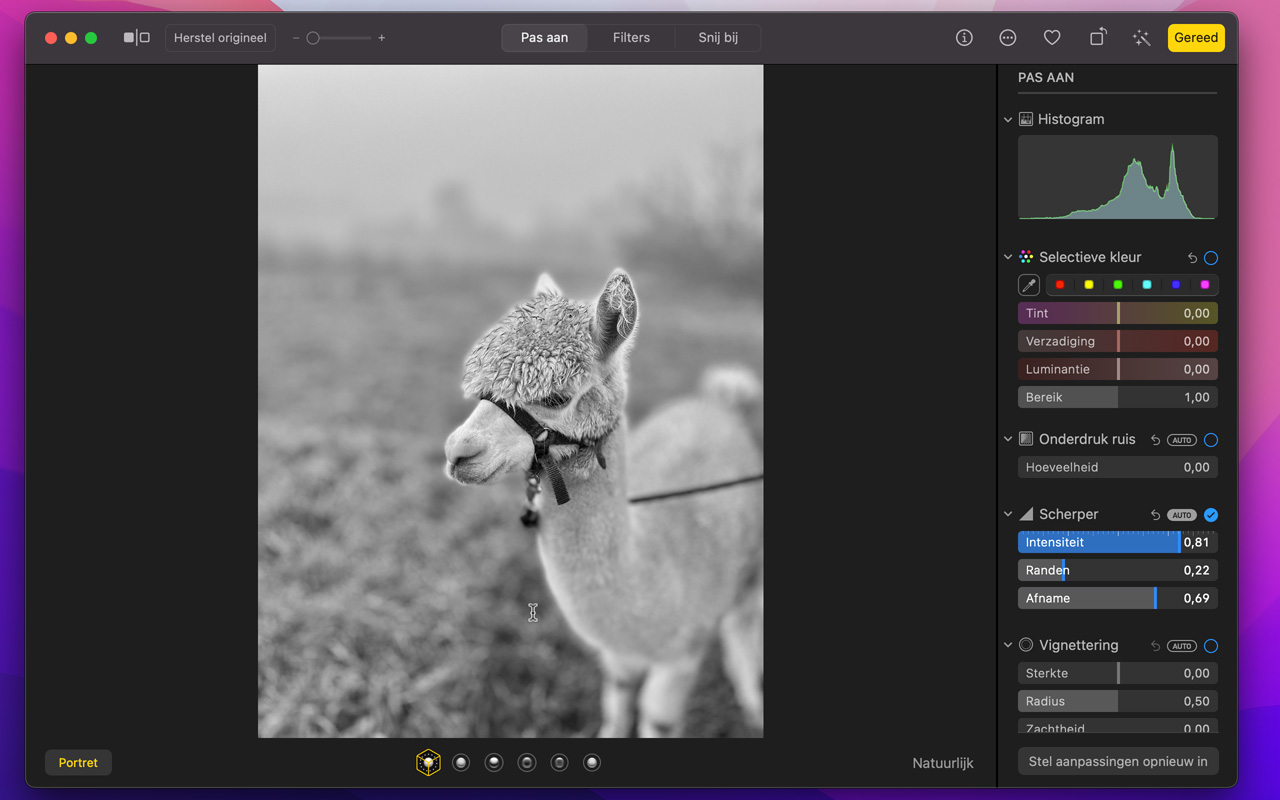The height and width of the screenshot is (800, 1280).
Task: Select the eyedropper in Selectieve kleur
Action: tap(1028, 285)
